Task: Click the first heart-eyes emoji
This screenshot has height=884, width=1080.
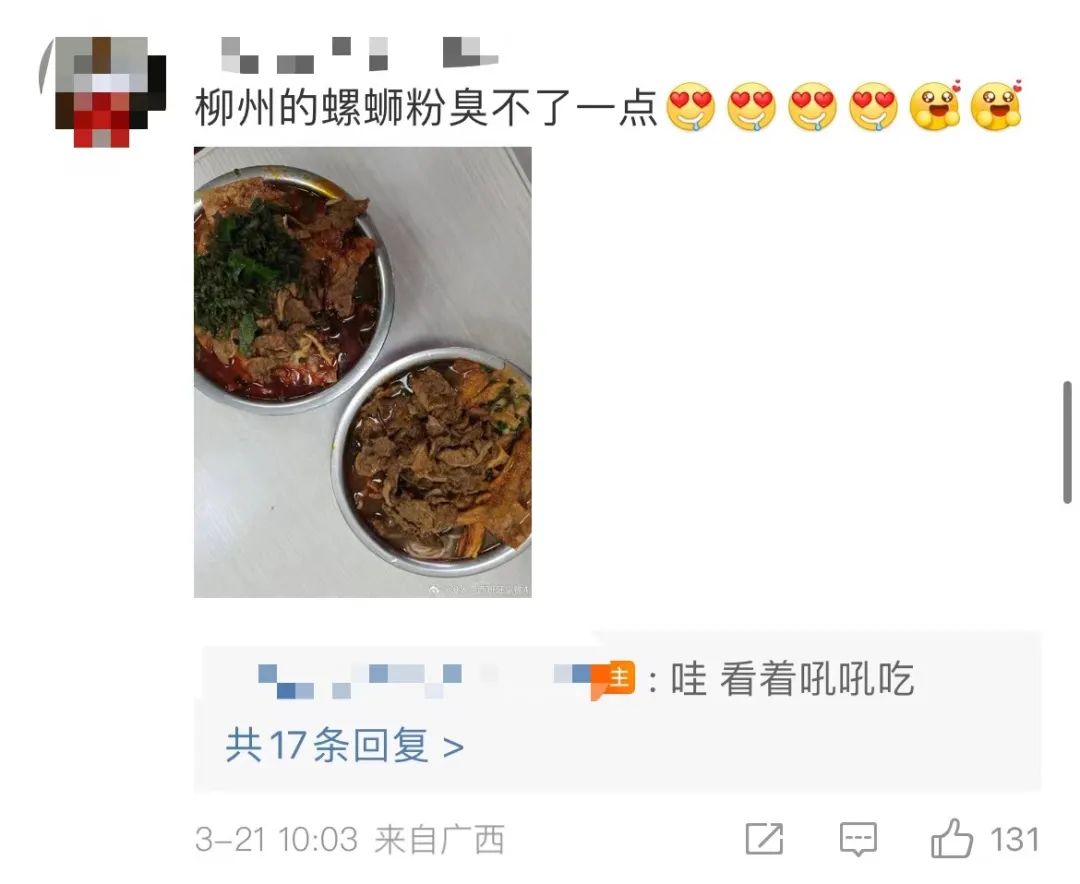Action: pyautogui.click(x=691, y=108)
